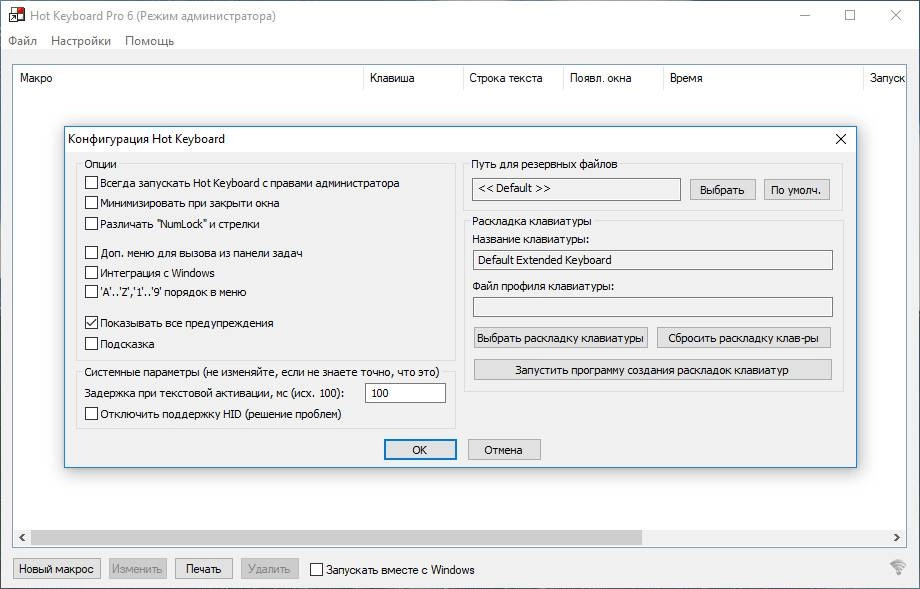This screenshot has width=920, height=589.
Task: Click Новый макрос button
Action: point(56,568)
